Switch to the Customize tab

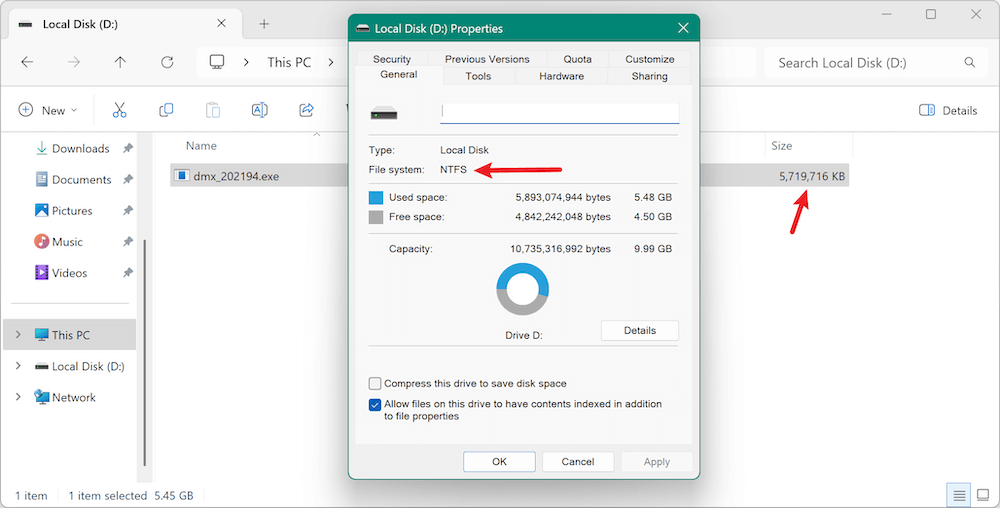point(649,59)
